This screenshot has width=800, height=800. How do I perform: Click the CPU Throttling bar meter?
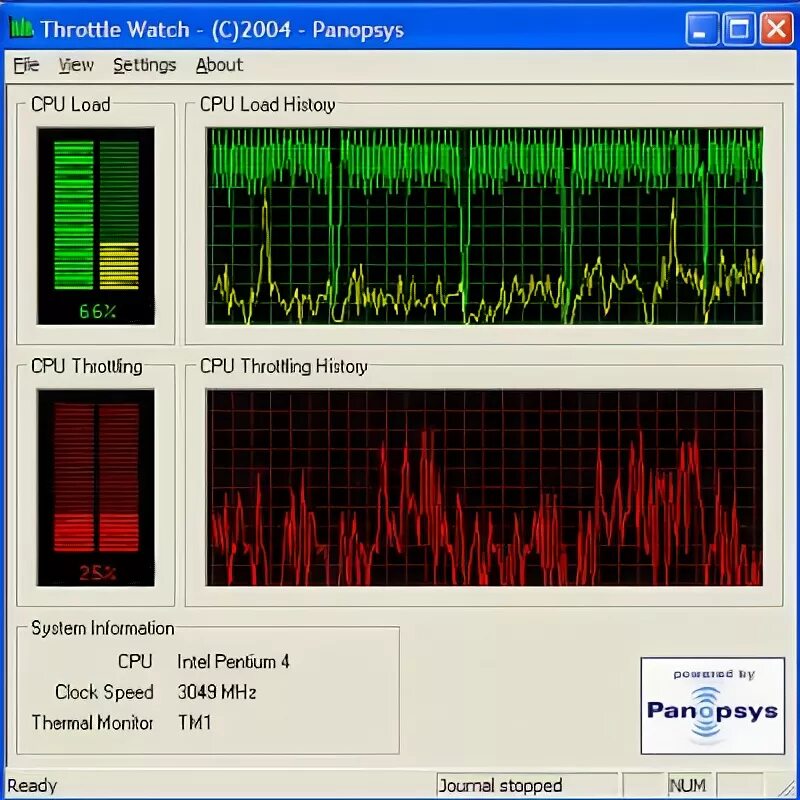96,487
